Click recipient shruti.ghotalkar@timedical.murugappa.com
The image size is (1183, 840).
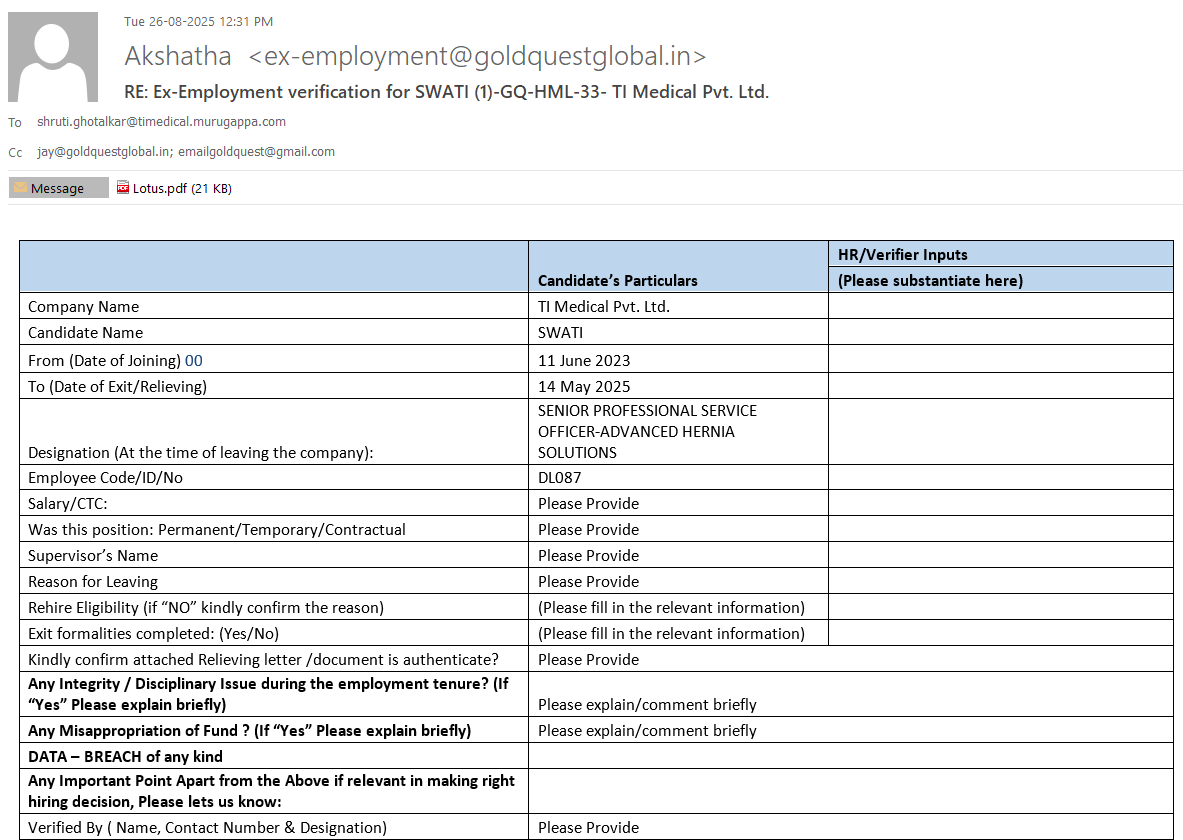point(161,122)
